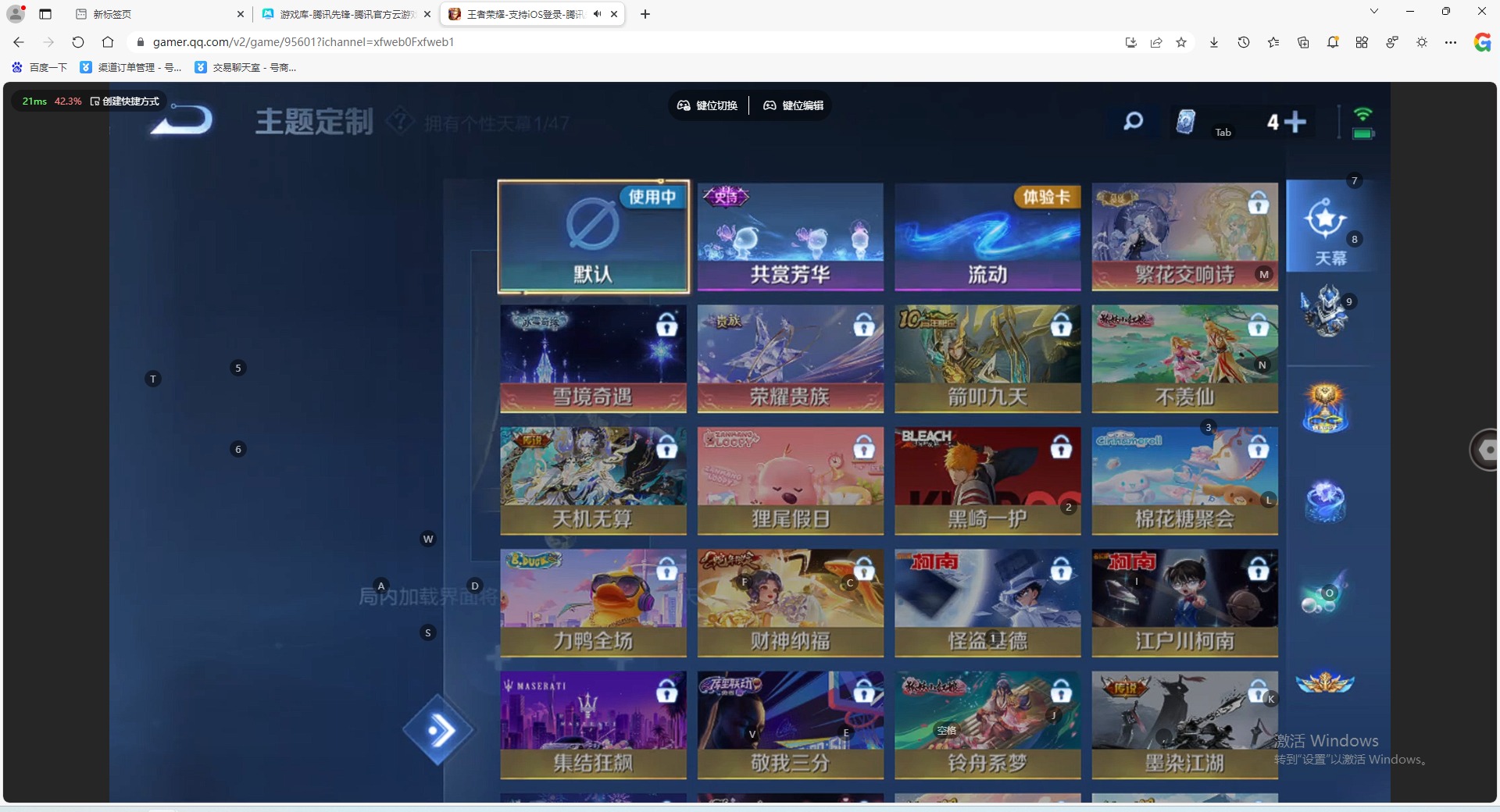Toggle the bookmark star in the address bar
The width and height of the screenshot is (1500, 812).
(1181, 42)
